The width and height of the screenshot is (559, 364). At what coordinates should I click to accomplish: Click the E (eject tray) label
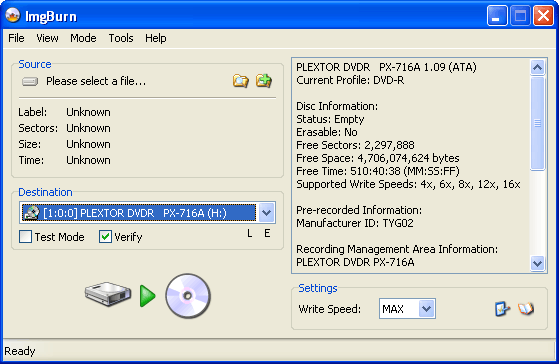point(267,234)
